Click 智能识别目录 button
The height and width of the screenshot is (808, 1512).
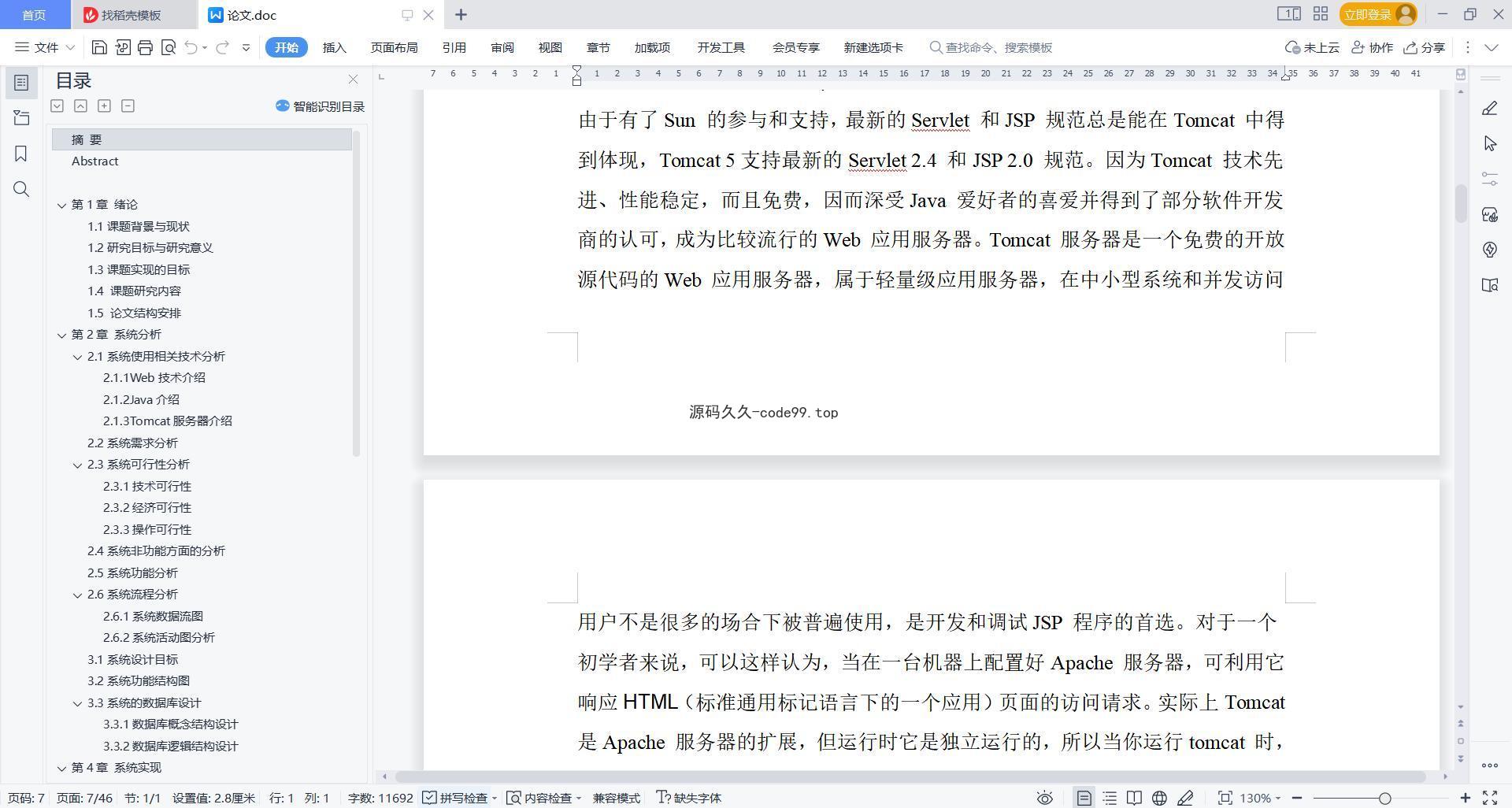tap(320, 106)
